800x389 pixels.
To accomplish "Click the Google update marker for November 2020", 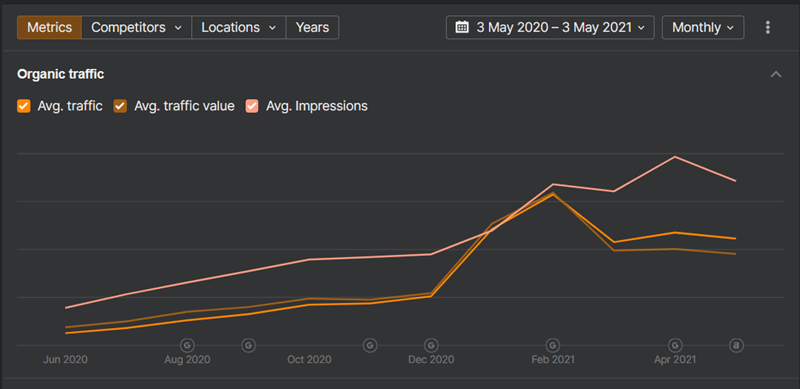I will pyautogui.click(x=370, y=346).
